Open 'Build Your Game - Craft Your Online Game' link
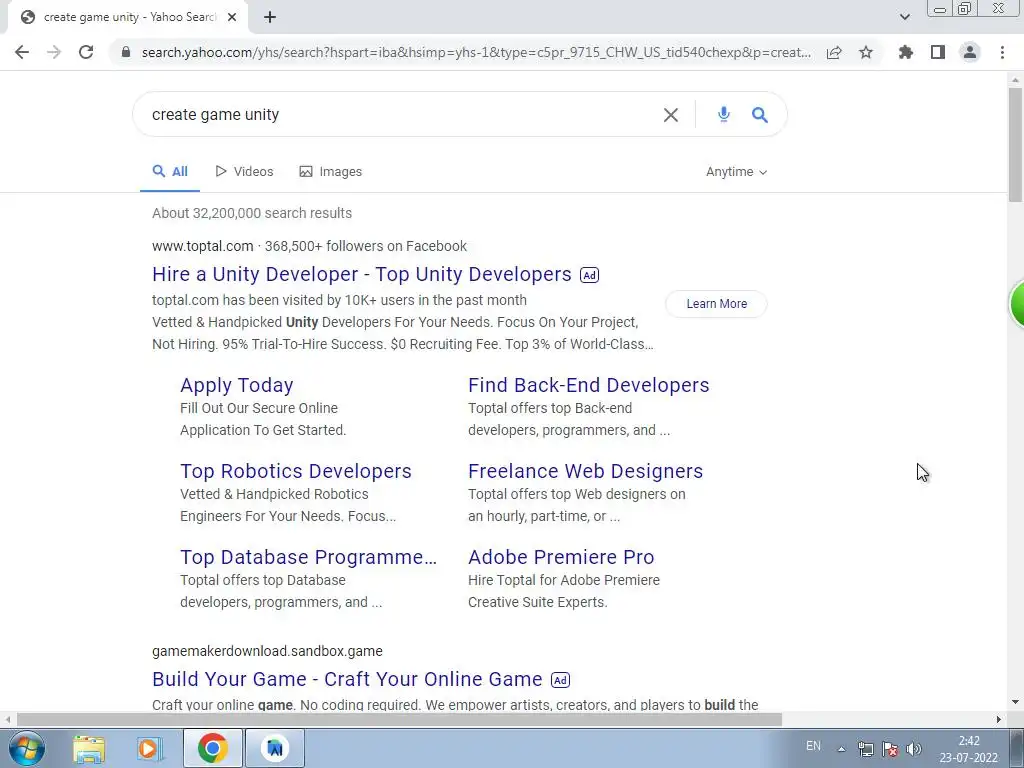 click(x=347, y=679)
